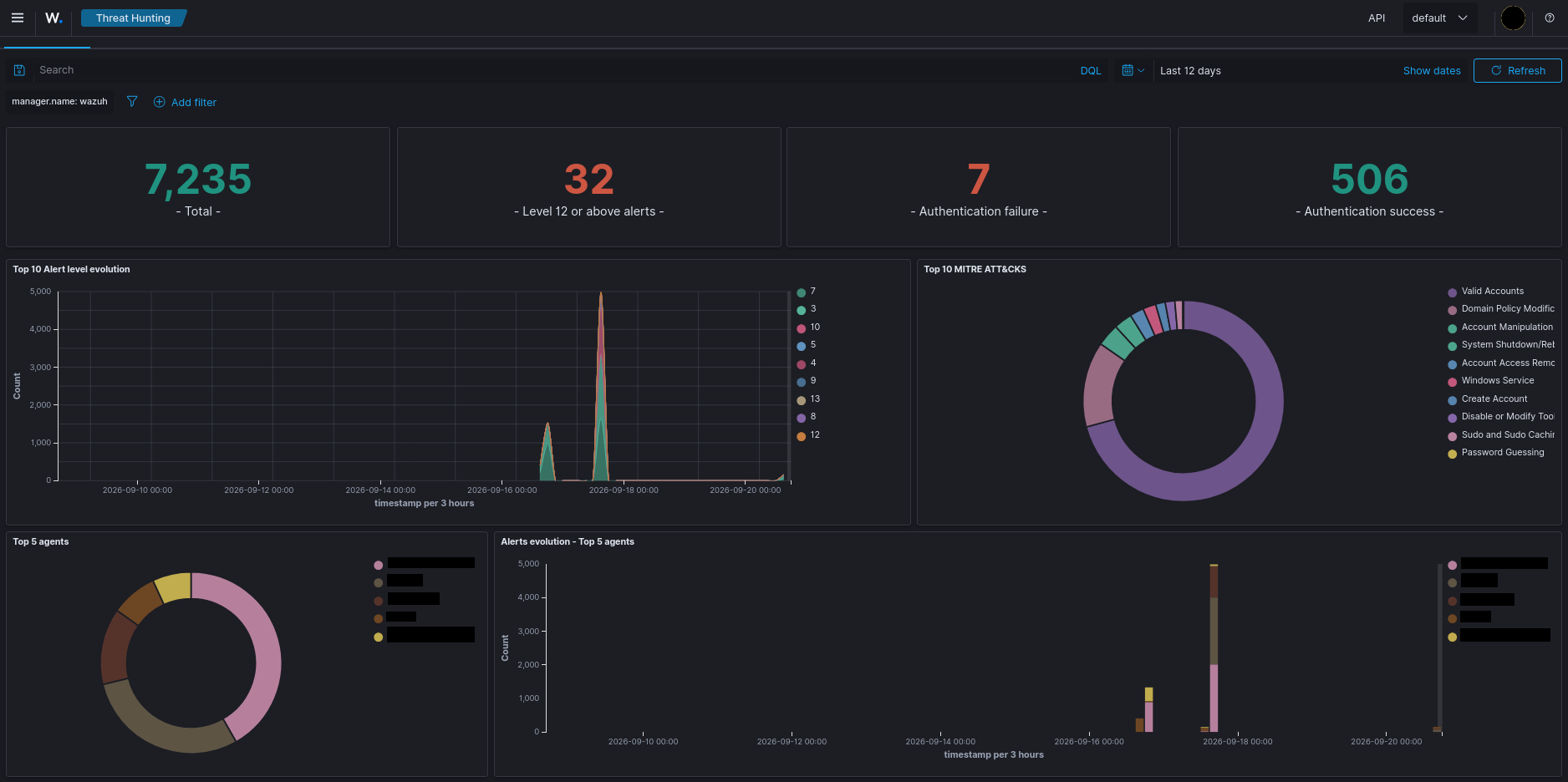Refresh the dashboard data

click(x=1517, y=70)
